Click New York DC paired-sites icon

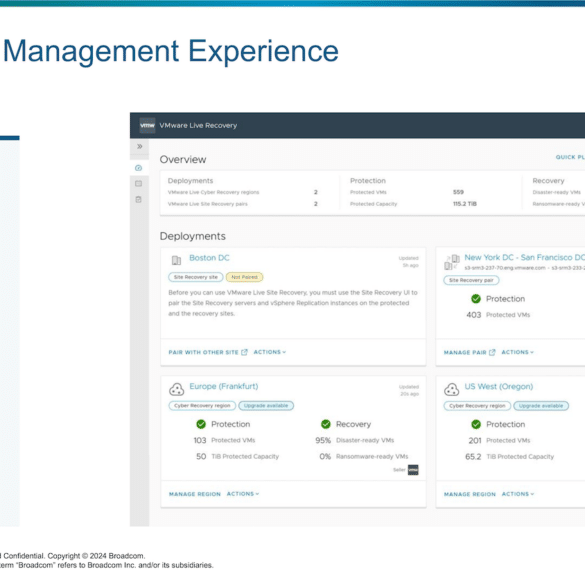click(452, 262)
